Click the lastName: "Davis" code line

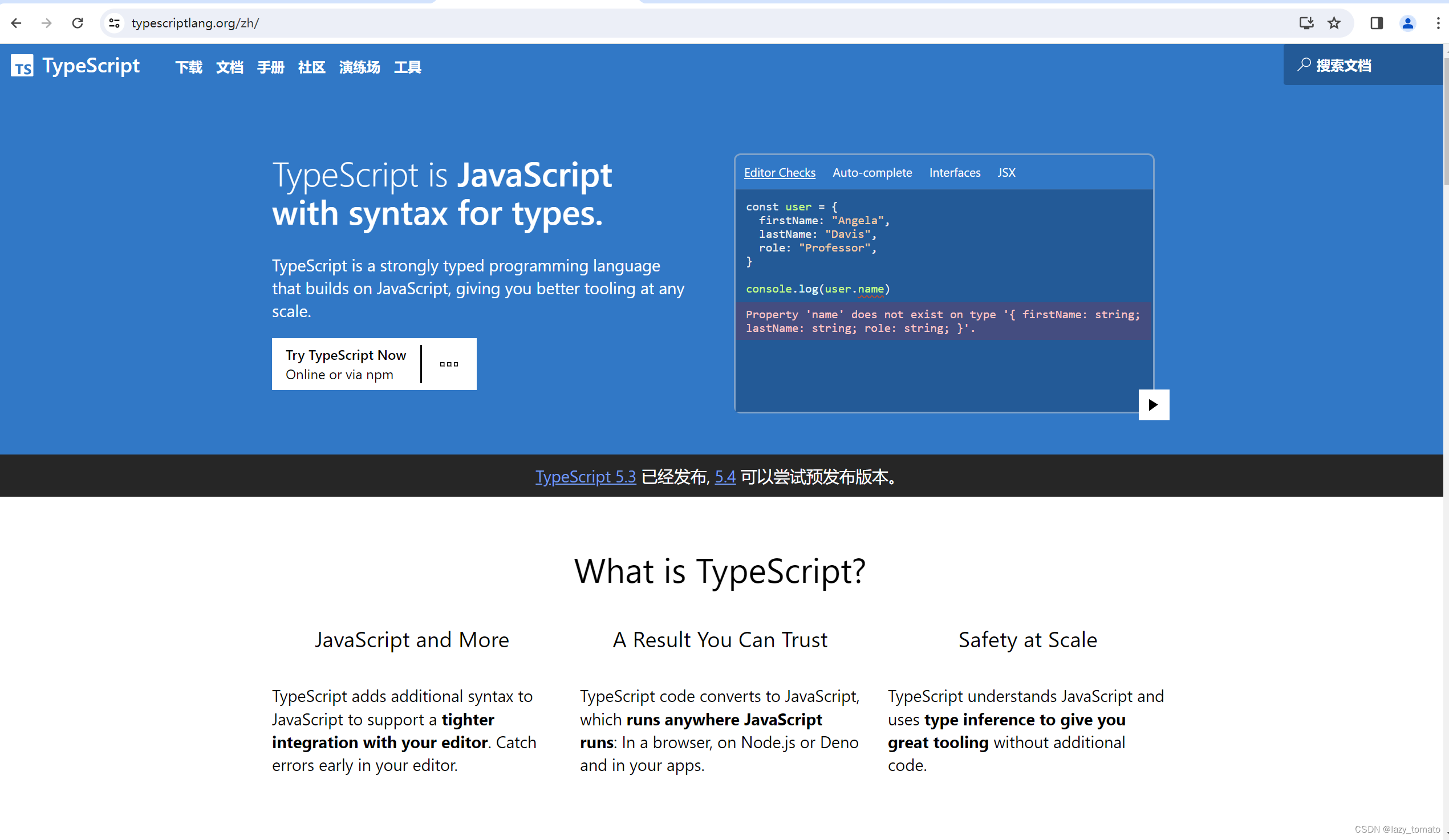(817, 234)
